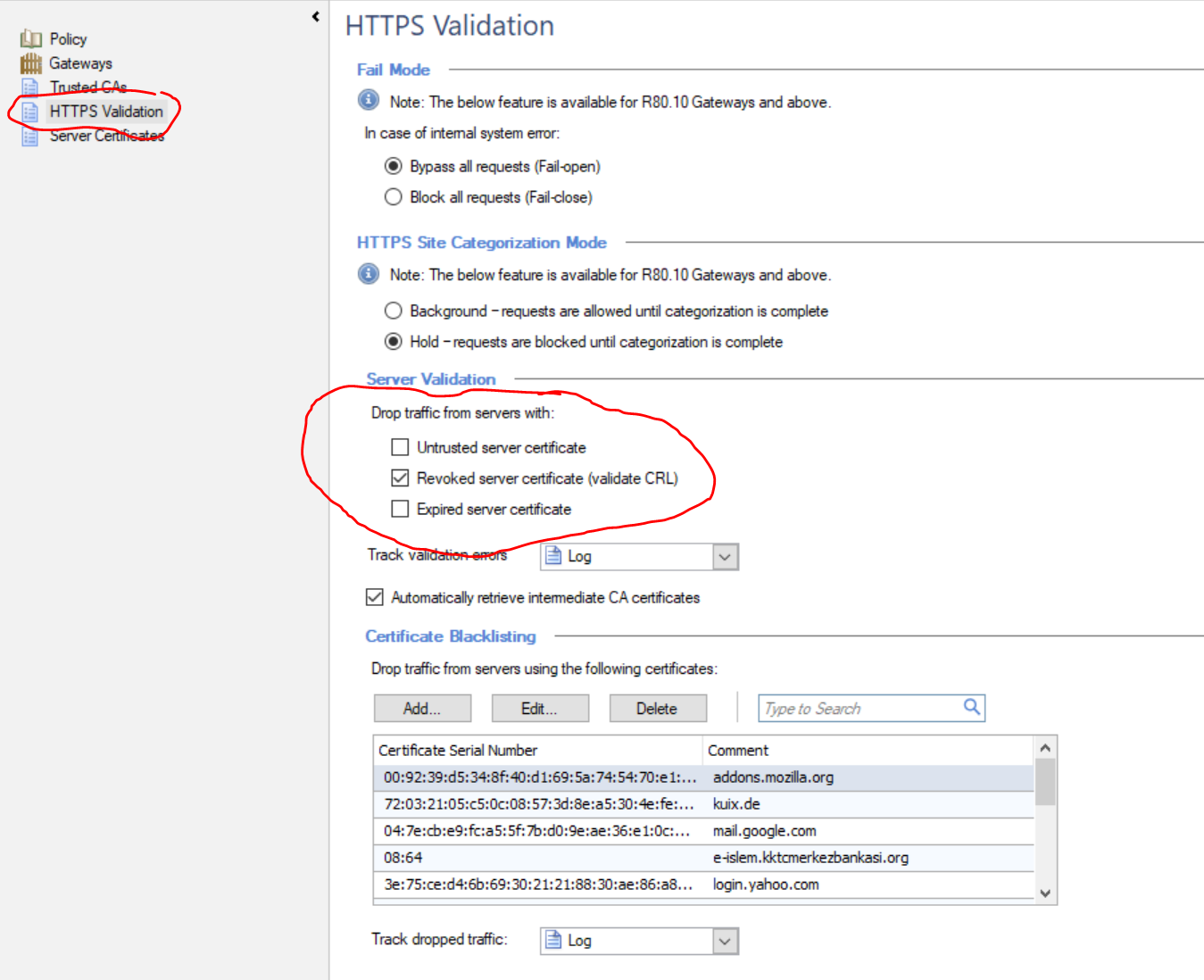
Task: Click the HTTPS Validation page icon
Action: pyautogui.click(x=29, y=112)
